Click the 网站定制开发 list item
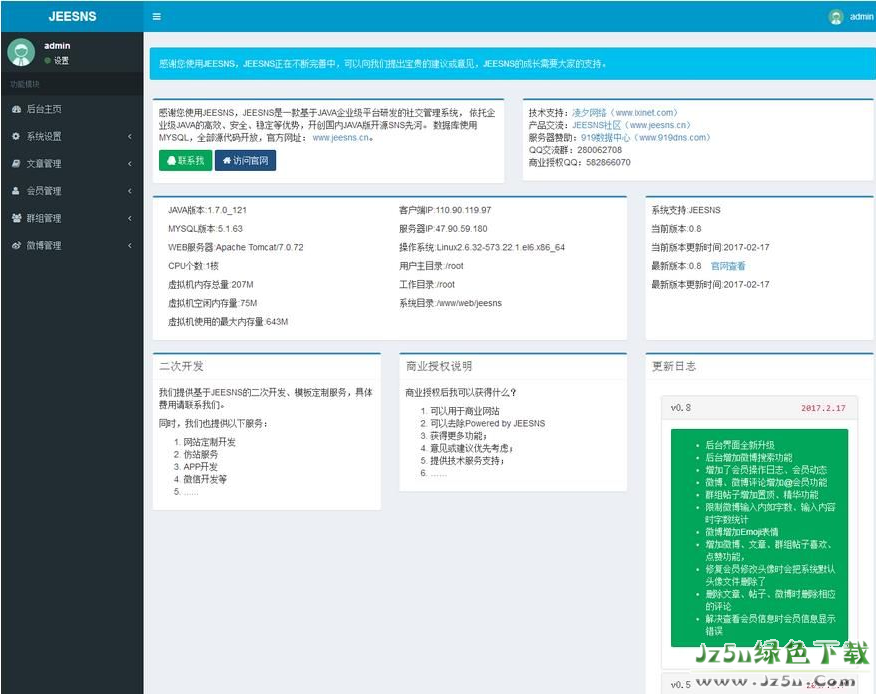Viewport: 876px width, 694px height. click(x=210, y=442)
